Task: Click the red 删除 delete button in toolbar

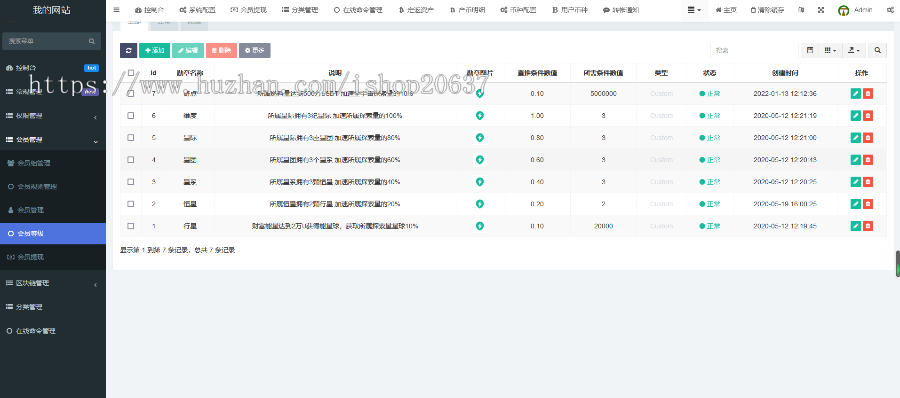Action: click(x=221, y=51)
